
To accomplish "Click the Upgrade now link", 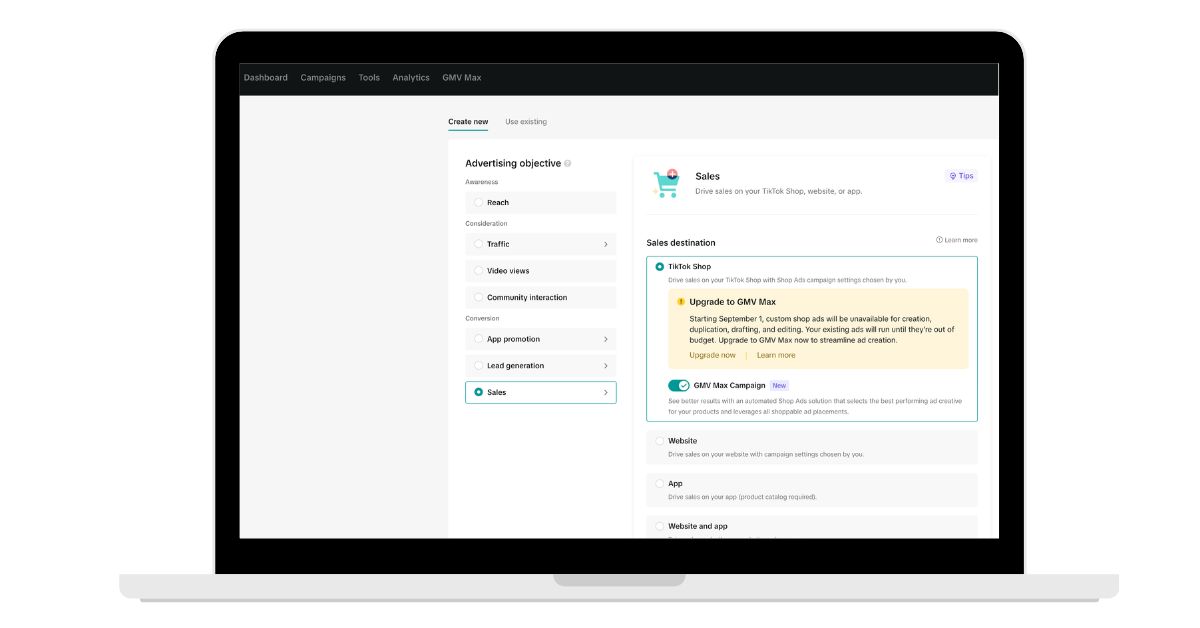I will coord(712,355).
